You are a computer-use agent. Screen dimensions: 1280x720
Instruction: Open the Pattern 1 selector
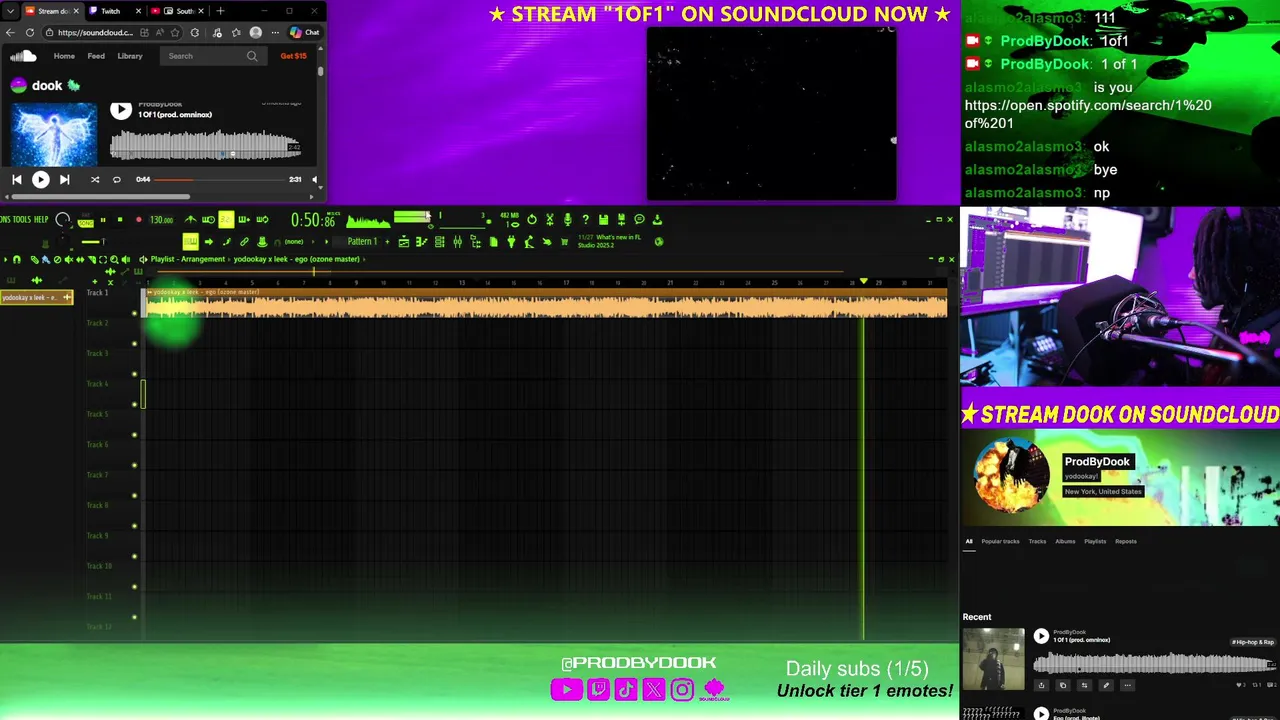(362, 241)
